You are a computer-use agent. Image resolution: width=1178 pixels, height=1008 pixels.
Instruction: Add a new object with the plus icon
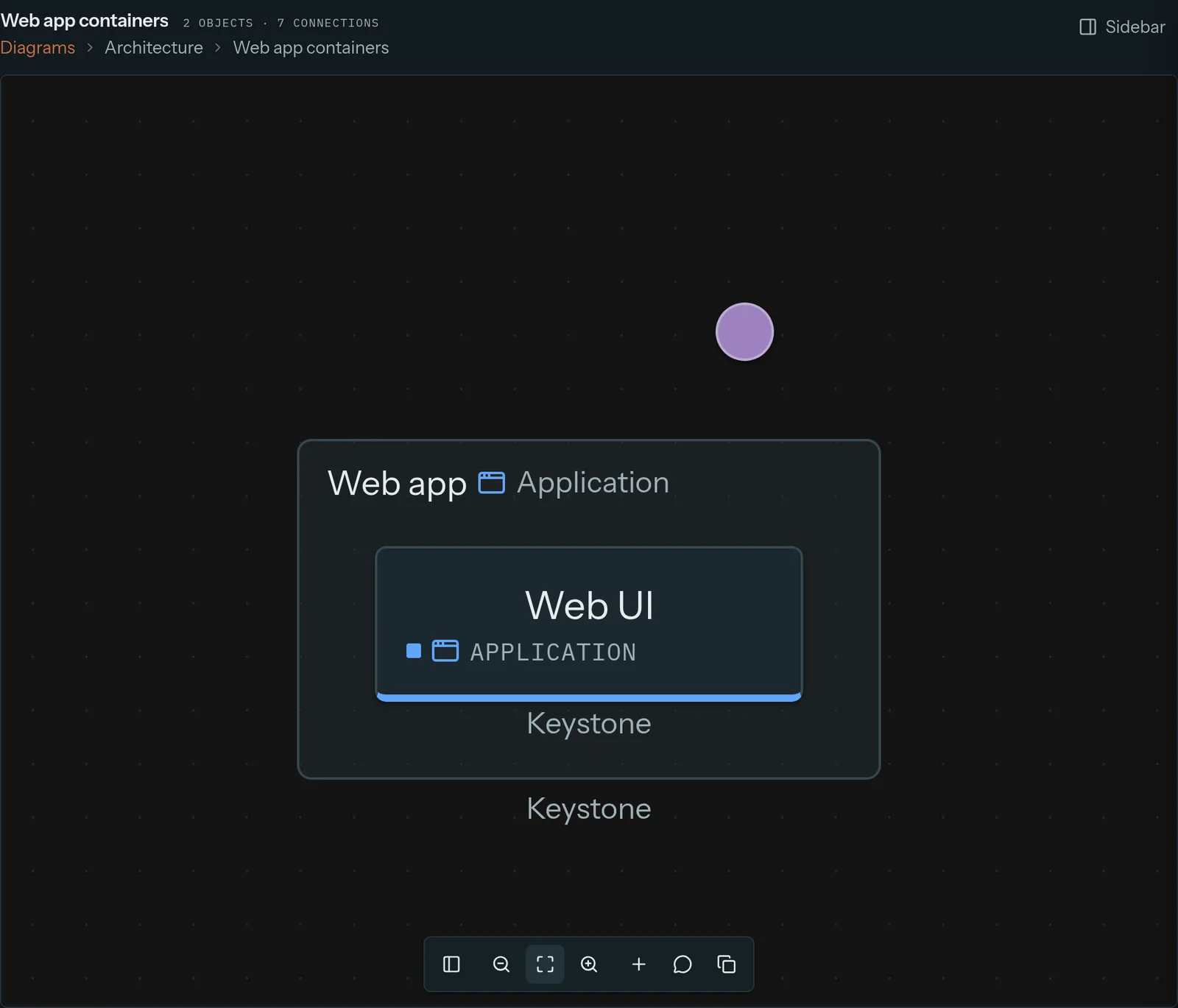pyautogui.click(x=639, y=965)
